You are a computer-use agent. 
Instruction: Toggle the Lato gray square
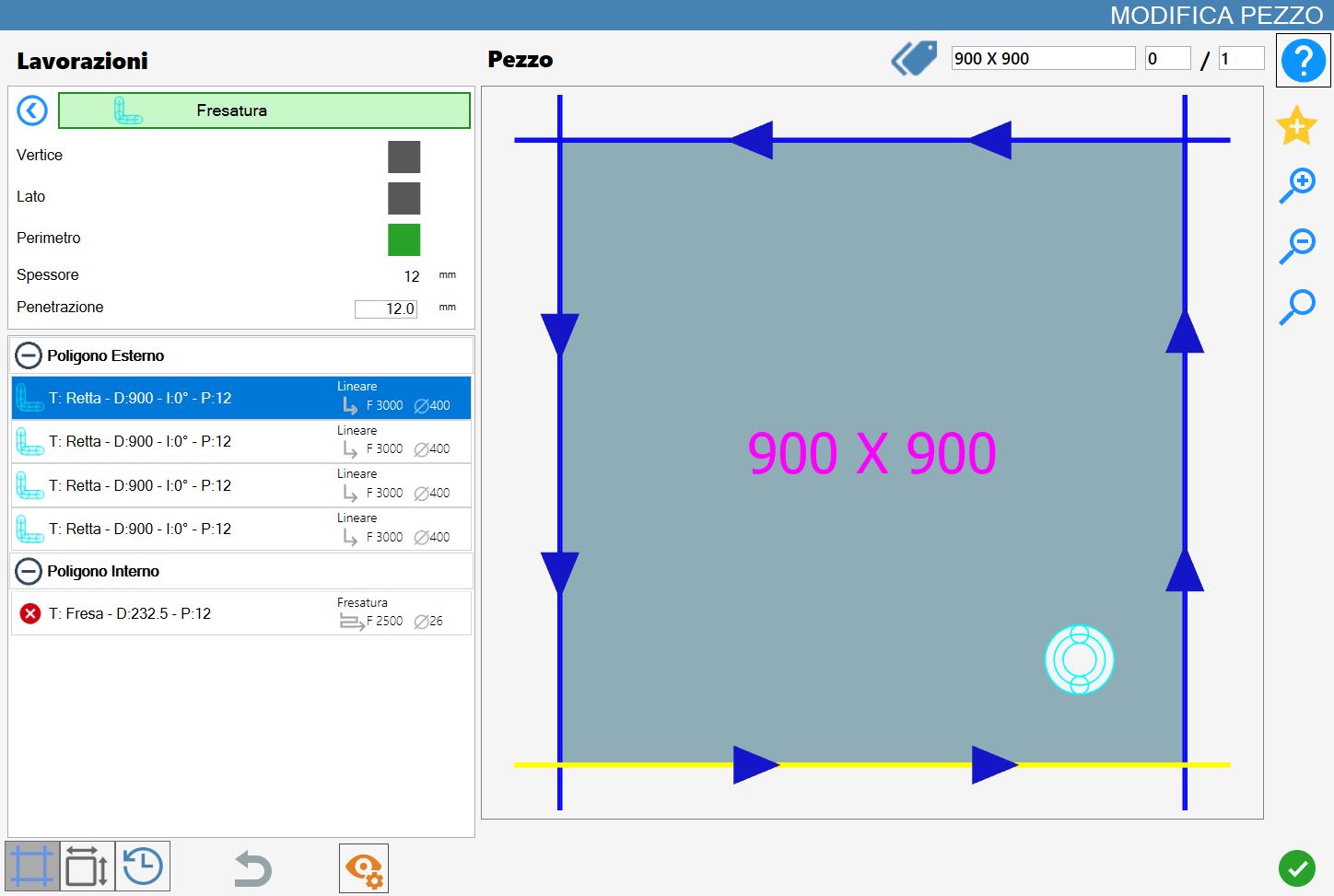pyautogui.click(x=404, y=198)
